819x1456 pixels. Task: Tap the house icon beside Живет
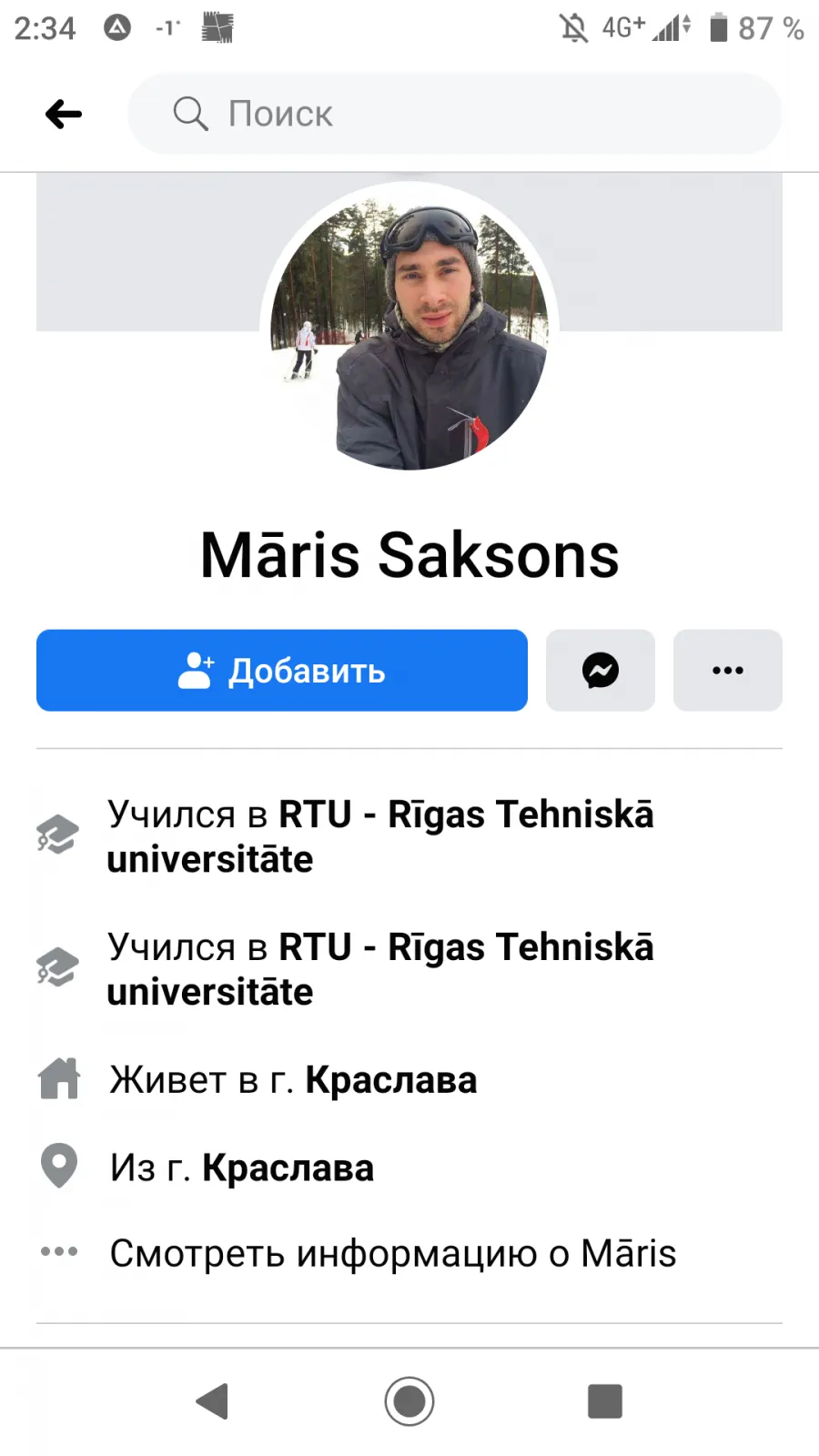(59, 1079)
